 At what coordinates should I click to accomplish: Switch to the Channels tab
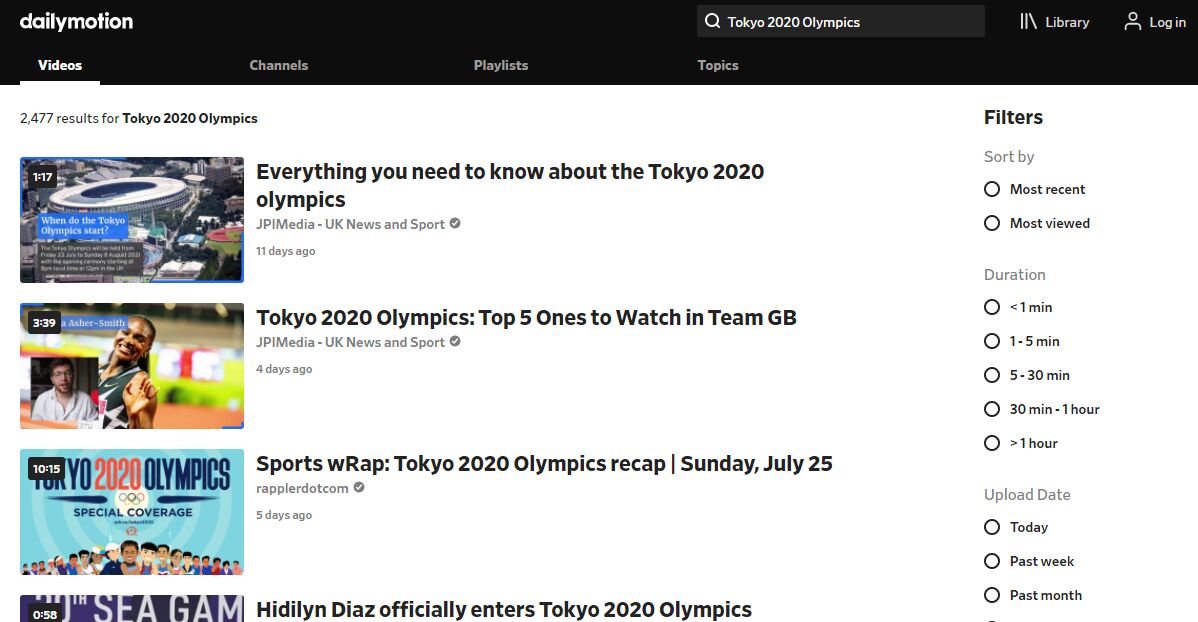(278, 65)
